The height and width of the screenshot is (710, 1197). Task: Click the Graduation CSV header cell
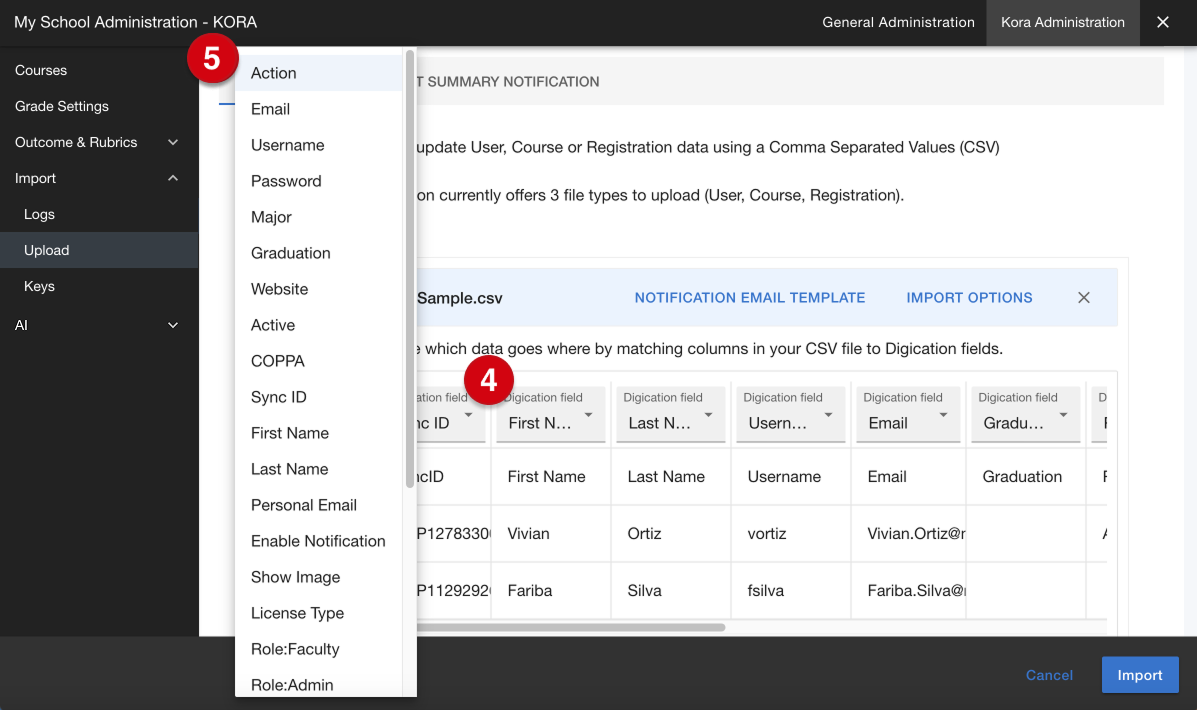pos(1026,477)
